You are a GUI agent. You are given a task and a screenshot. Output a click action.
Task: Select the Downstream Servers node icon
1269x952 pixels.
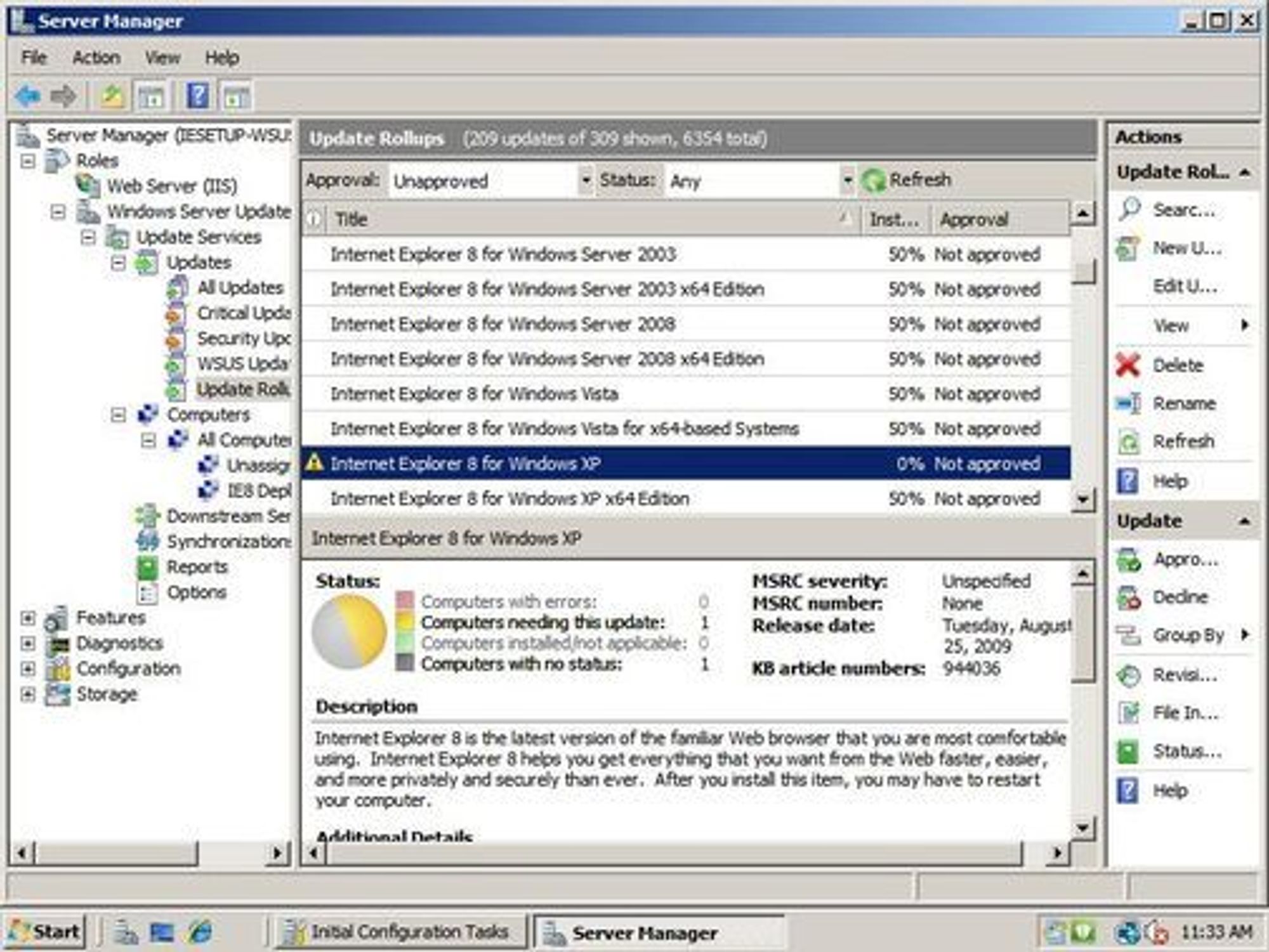(x=147, y=516)
